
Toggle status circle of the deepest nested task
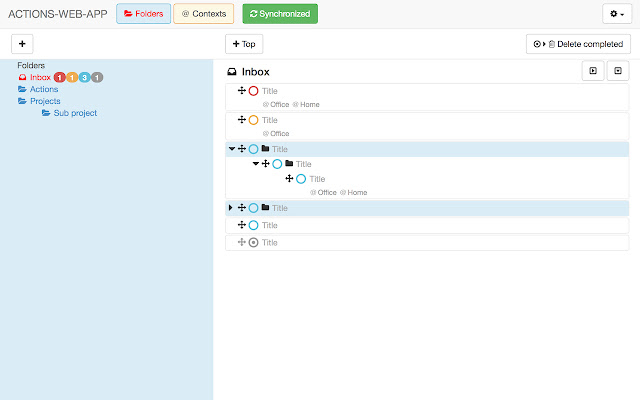pyautogui.click(x=301, y=179)
